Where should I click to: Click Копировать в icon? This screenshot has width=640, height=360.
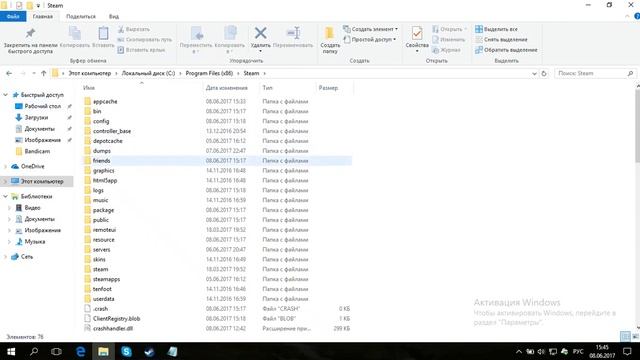(x=230, y=33)
